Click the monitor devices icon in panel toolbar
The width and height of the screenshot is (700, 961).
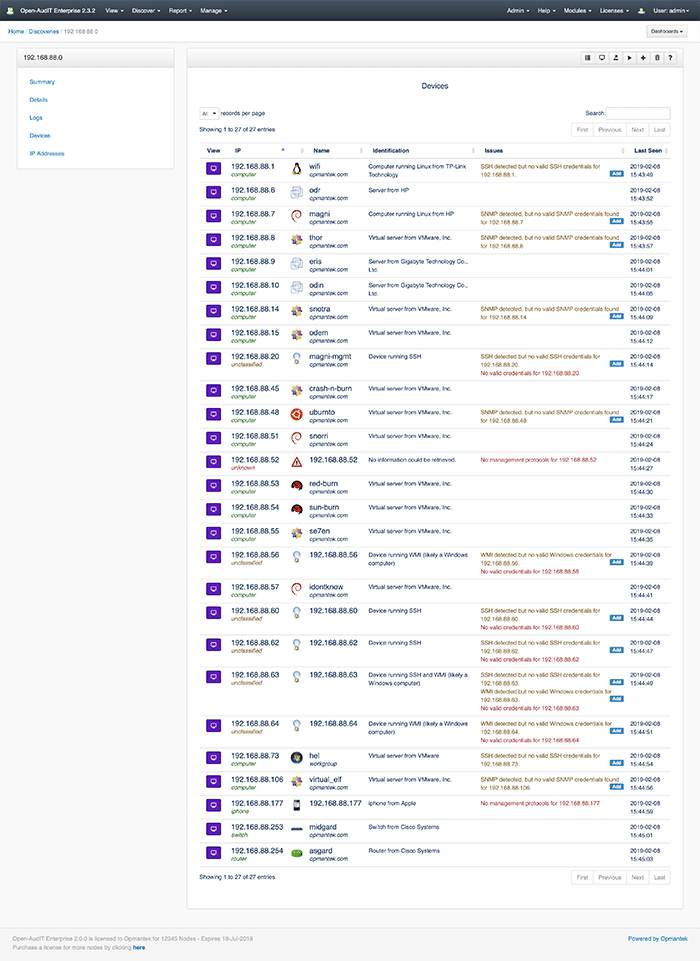(602, 58)
